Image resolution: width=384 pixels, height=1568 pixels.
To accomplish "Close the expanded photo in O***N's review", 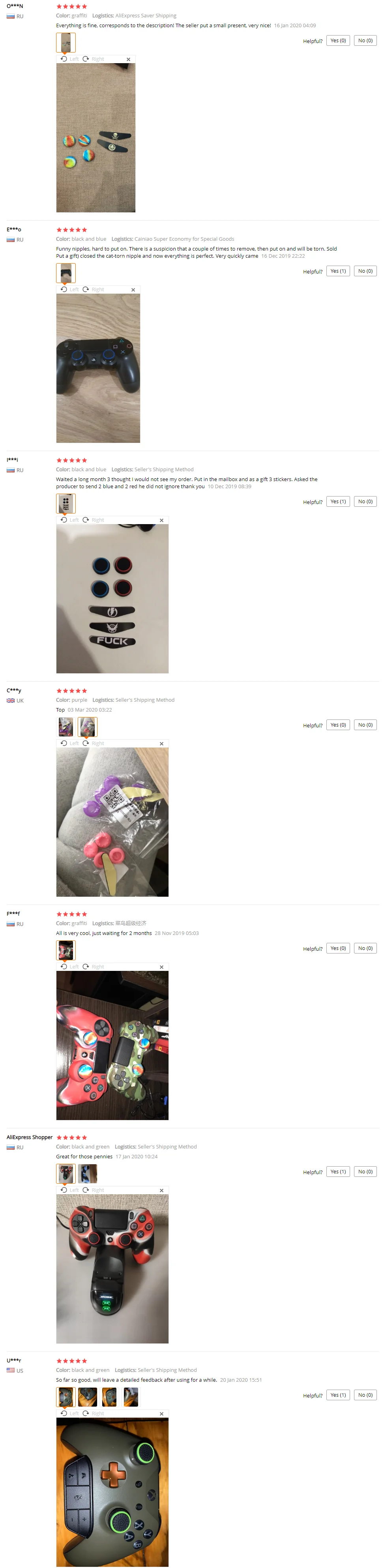I will 128,59.
